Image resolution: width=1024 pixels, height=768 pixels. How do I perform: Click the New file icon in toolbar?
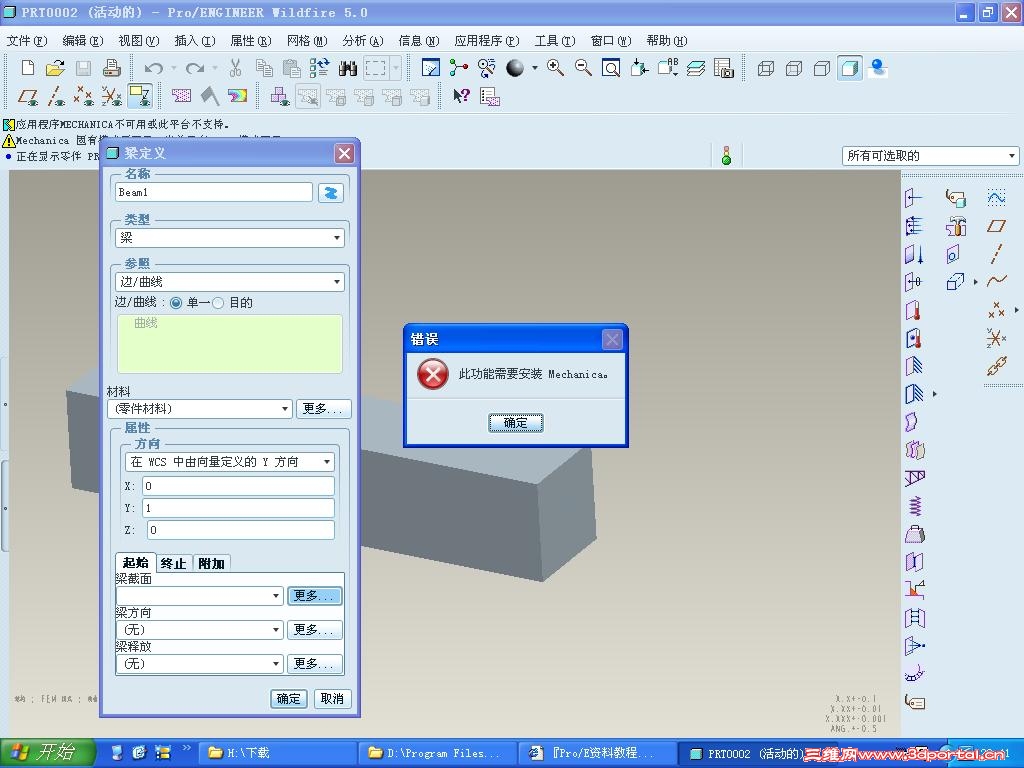pyautogui.click(x=27, y=68)
